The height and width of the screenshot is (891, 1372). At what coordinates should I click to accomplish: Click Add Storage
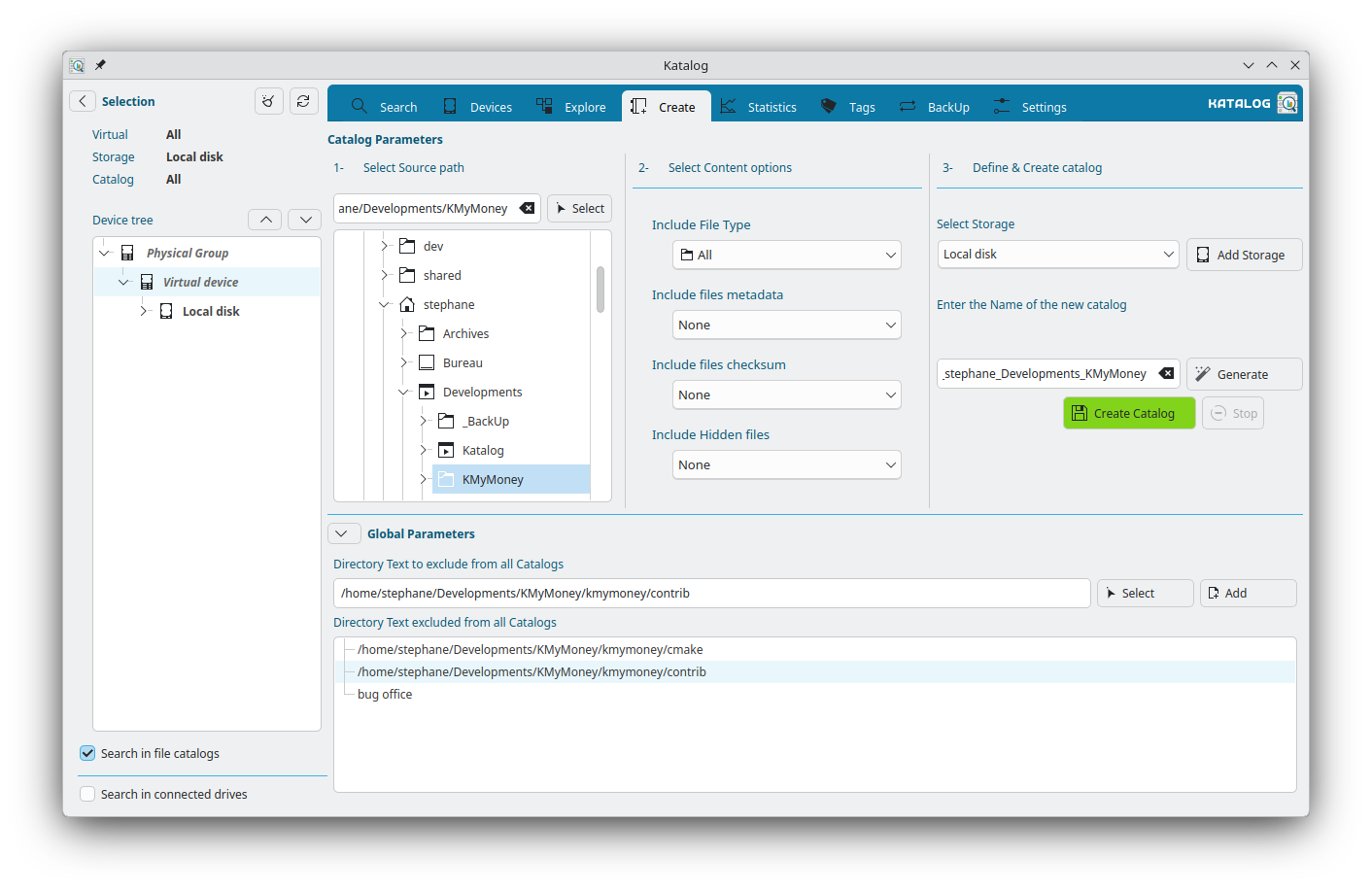tap(1244, 255)
